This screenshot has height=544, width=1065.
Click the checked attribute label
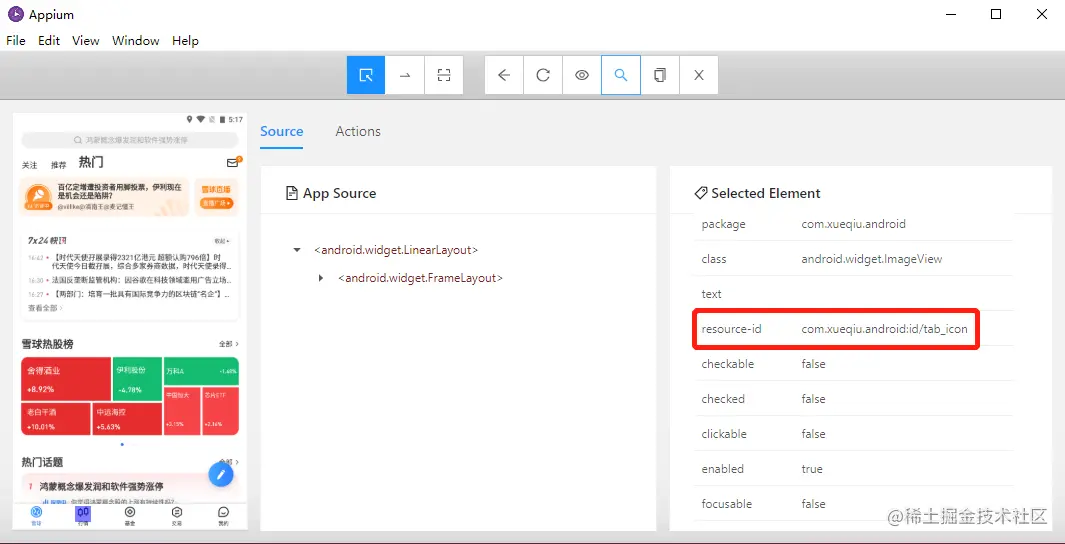pyautogui.click(x=723, y=399)
